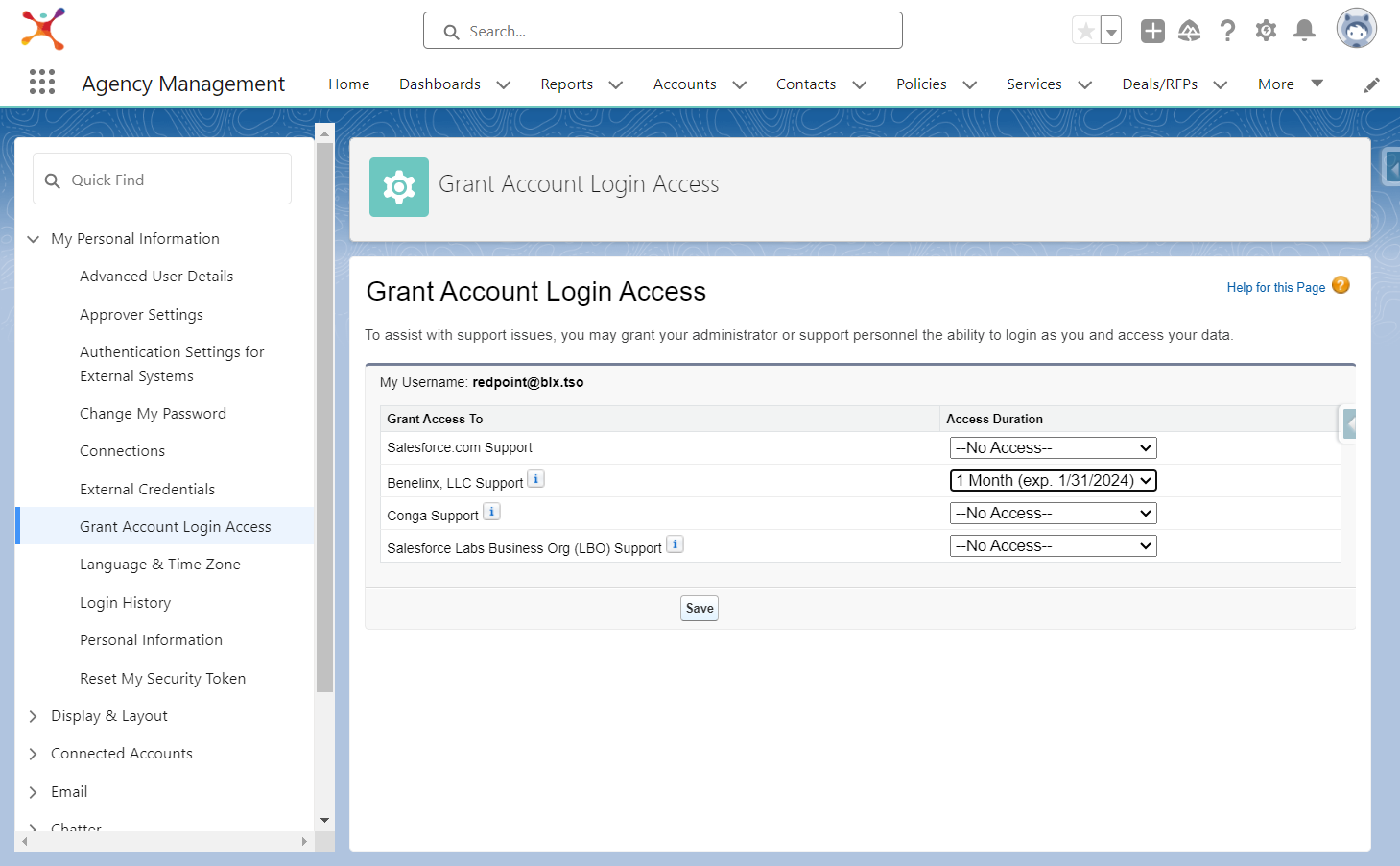Collapse the My Personal Information section
Screen dimensions: 1400x866
(34, 239)
